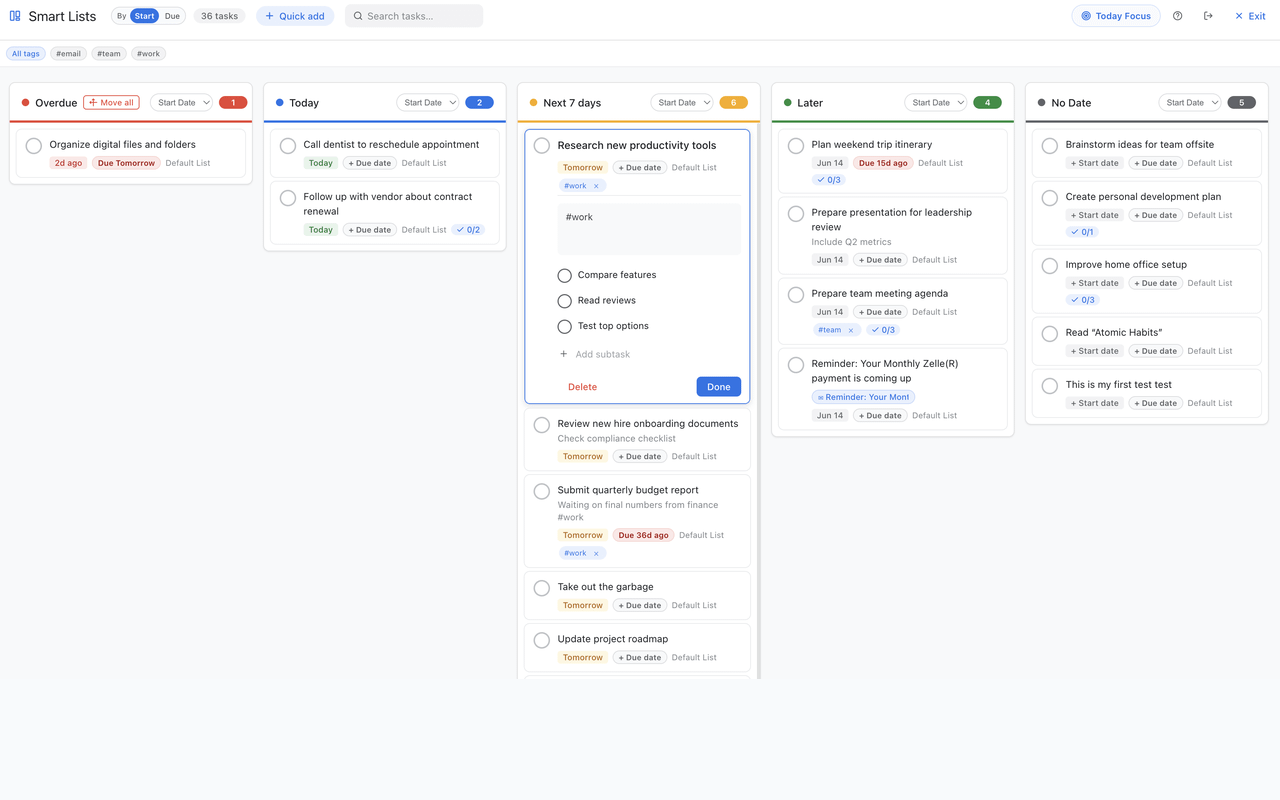Image resolution: width=1280 pixels, height=800 pixels.
Task: Click the Quick add button
Action: coord(295,16)
